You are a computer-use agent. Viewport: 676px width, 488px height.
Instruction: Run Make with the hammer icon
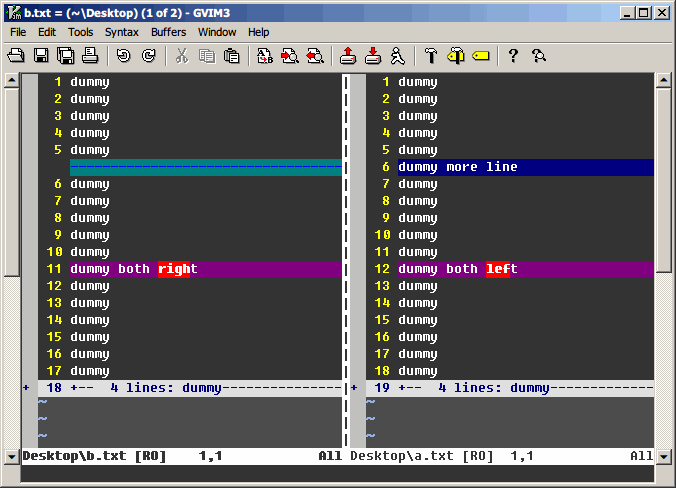(431, 56)
